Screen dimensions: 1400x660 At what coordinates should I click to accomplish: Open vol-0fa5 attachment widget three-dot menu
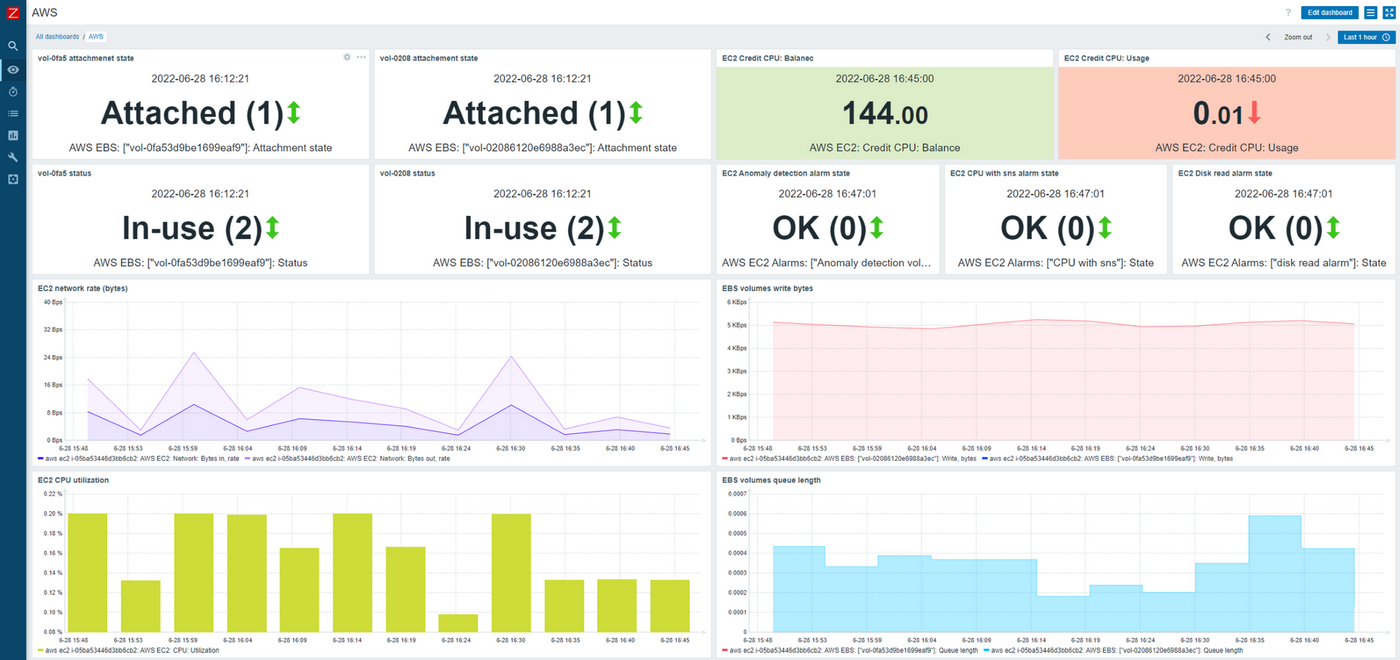tap(361, 57)
